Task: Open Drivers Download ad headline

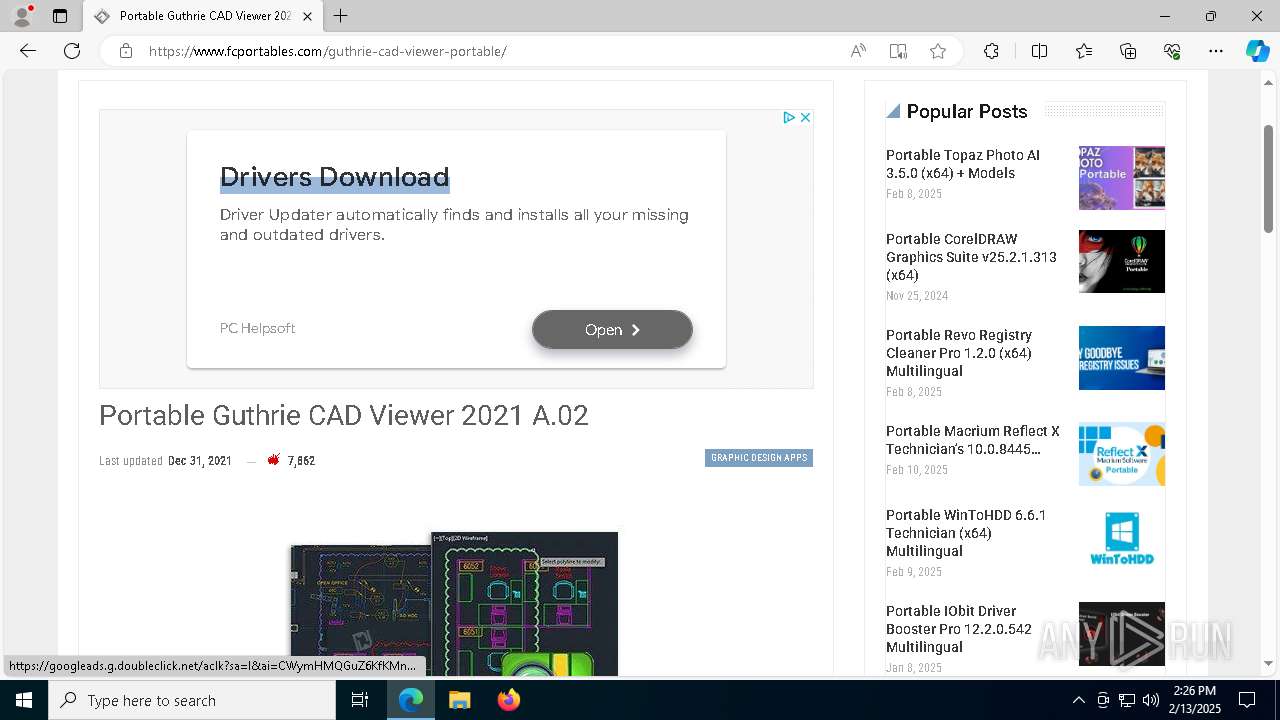Action: tap(334, 177)
